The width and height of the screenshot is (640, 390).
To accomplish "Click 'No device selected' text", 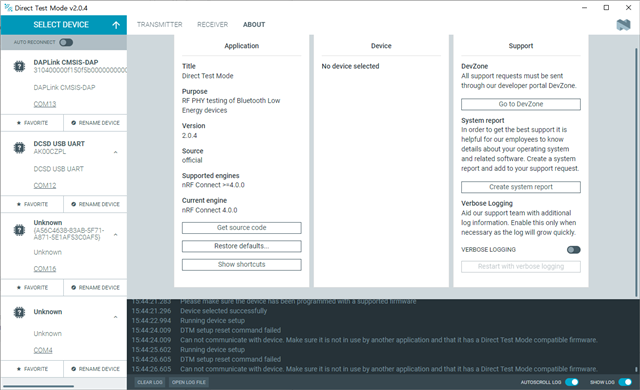I will (x=350, y=66).
